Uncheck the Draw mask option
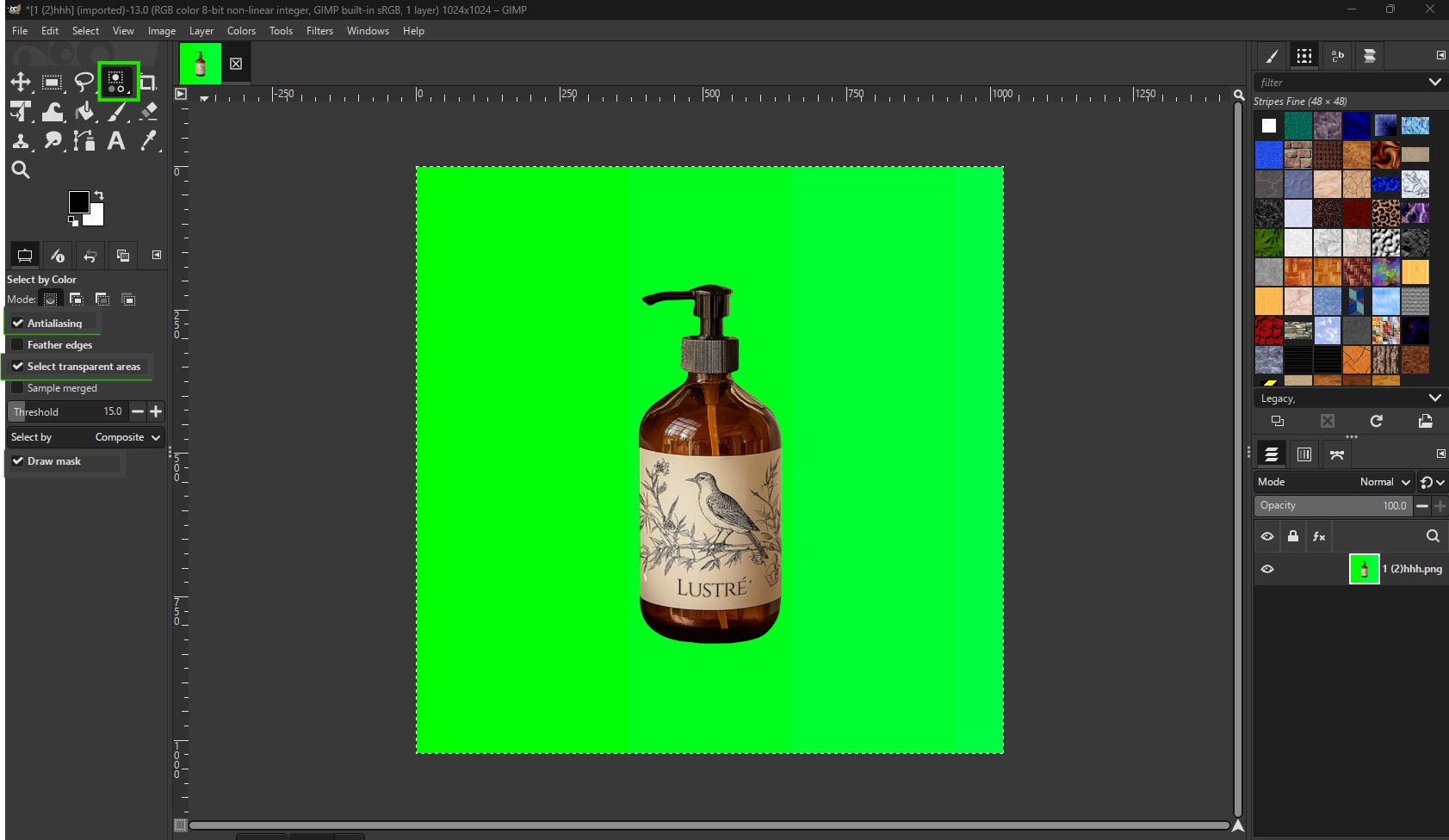1449x840 pixels. click(18, 460)
